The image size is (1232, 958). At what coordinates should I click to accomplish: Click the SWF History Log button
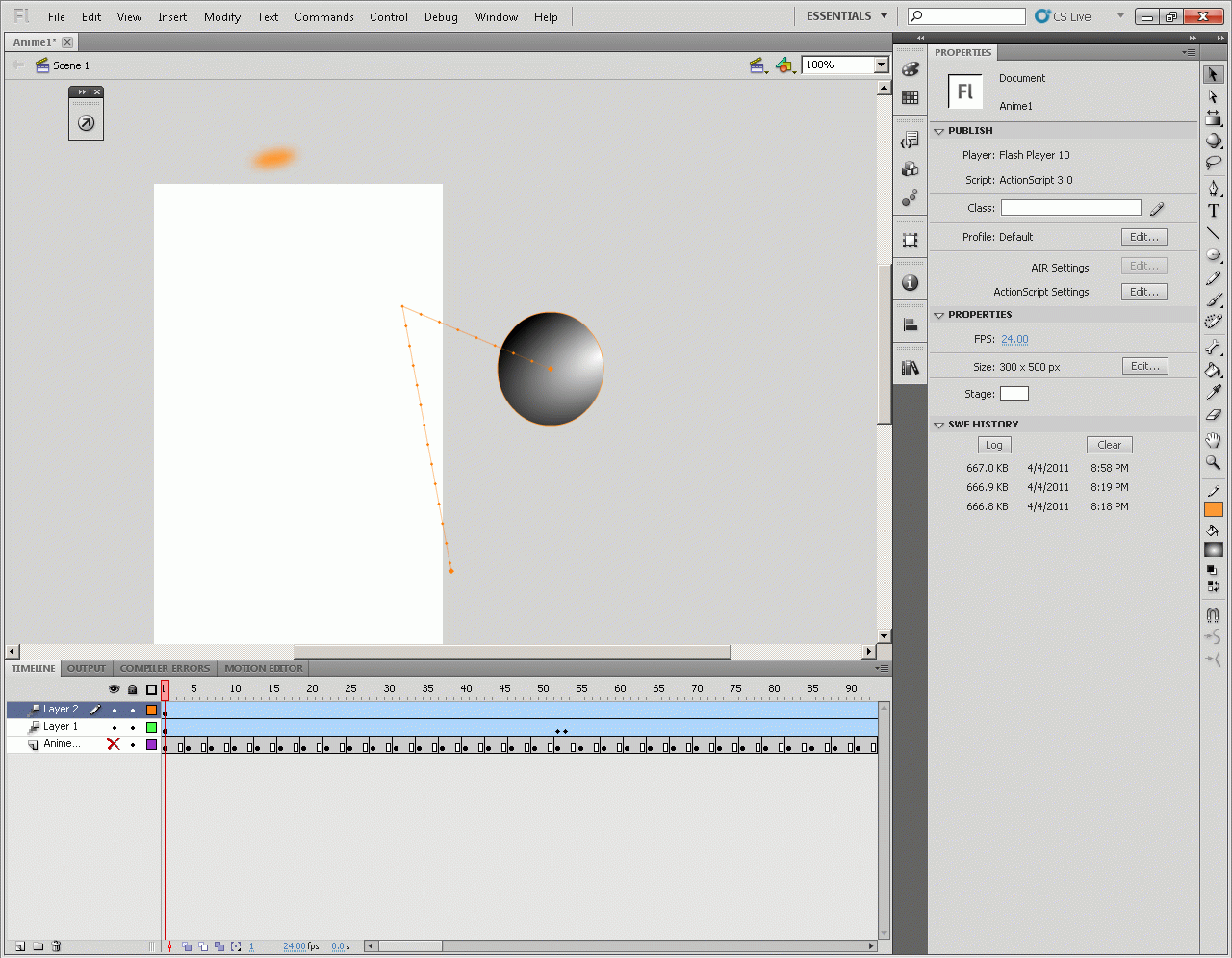pyautogui.click(x=994, y=445)
